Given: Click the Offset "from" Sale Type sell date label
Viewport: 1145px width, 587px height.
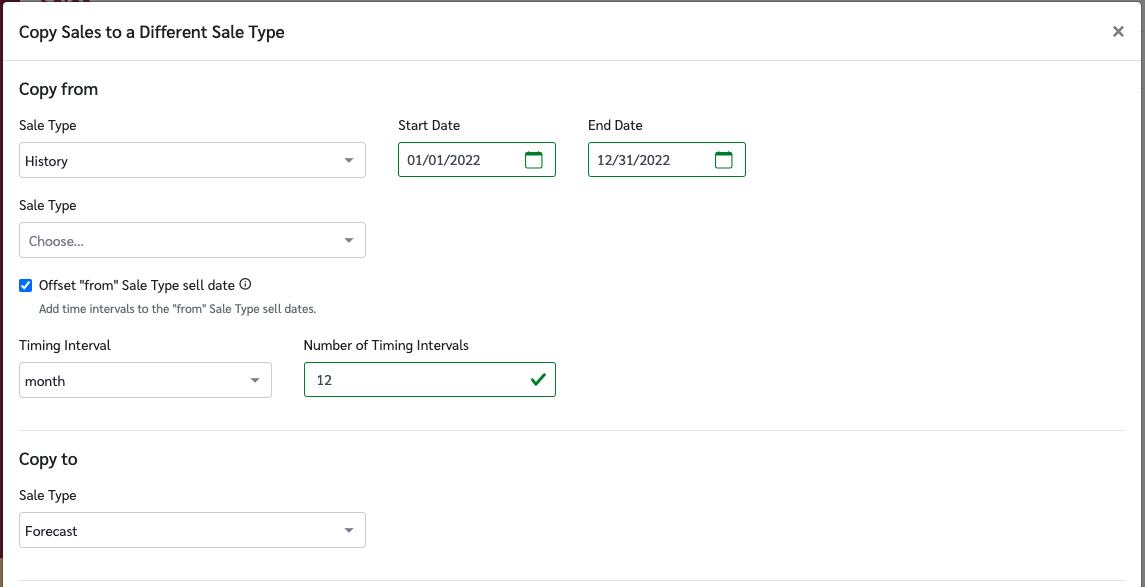Looking at the screenshot, I should point(136,285).
